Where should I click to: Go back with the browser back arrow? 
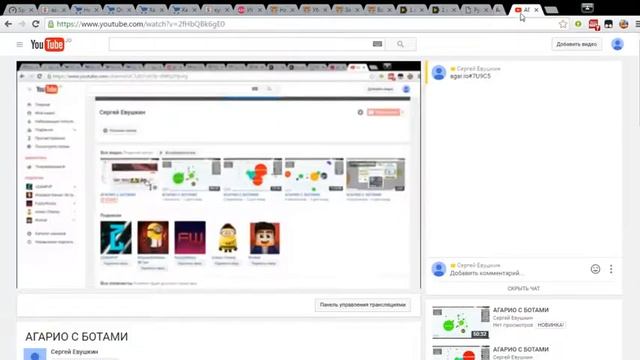[x=8, y=24]
